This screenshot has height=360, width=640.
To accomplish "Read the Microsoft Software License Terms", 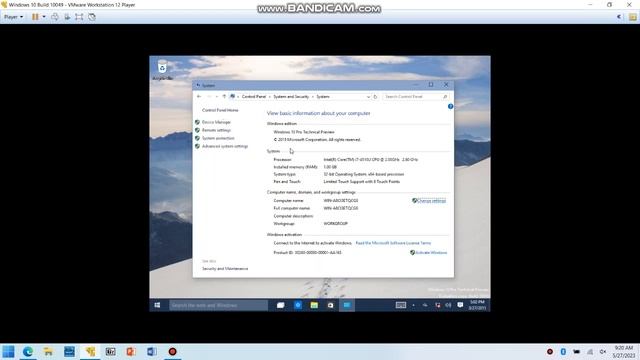I will point(393,243).
